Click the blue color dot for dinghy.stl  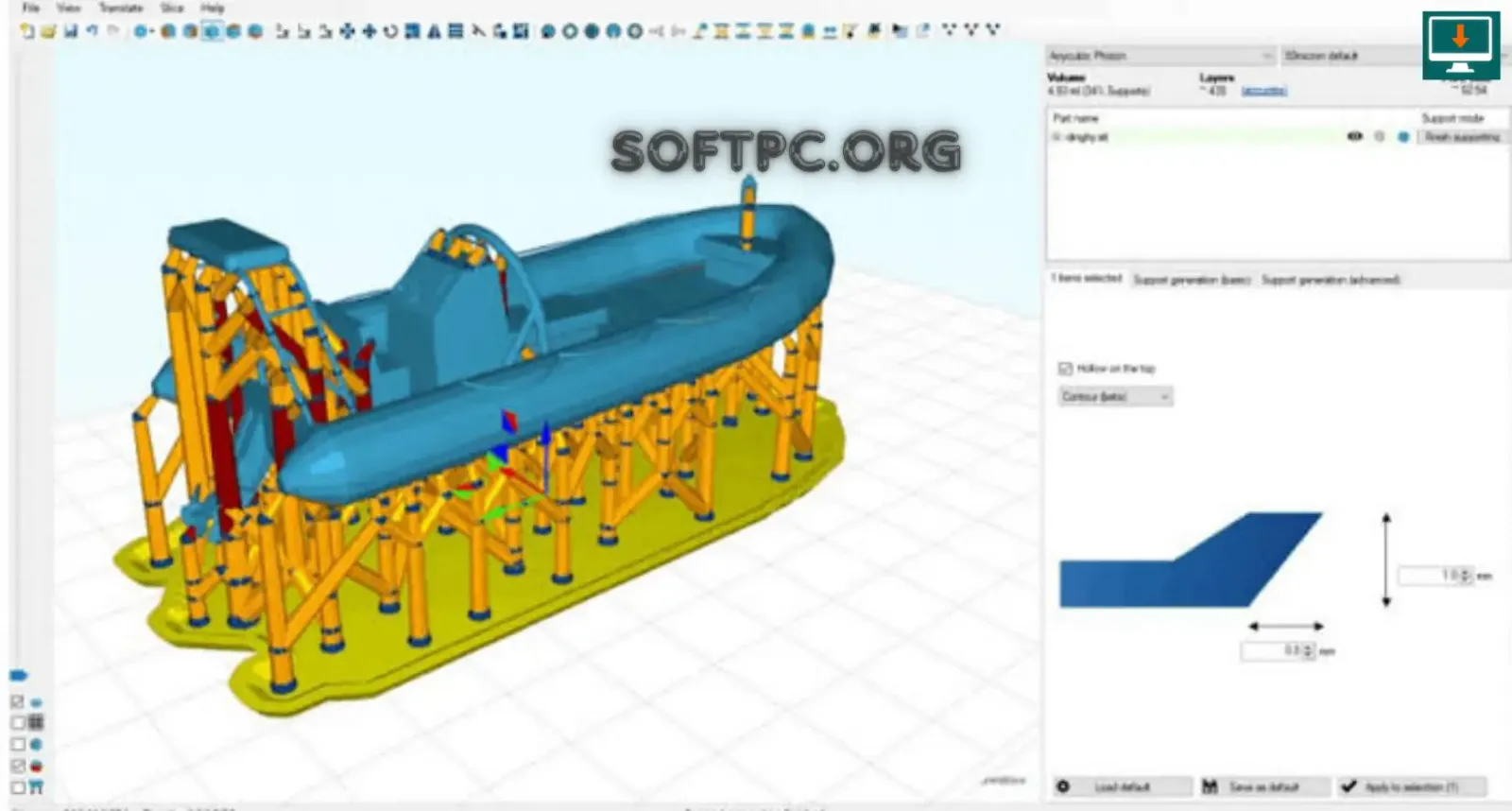coord(1403,137)
